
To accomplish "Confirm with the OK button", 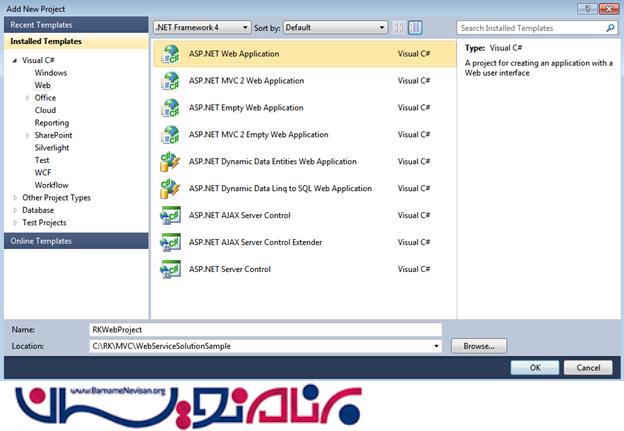I will point(535,368).
